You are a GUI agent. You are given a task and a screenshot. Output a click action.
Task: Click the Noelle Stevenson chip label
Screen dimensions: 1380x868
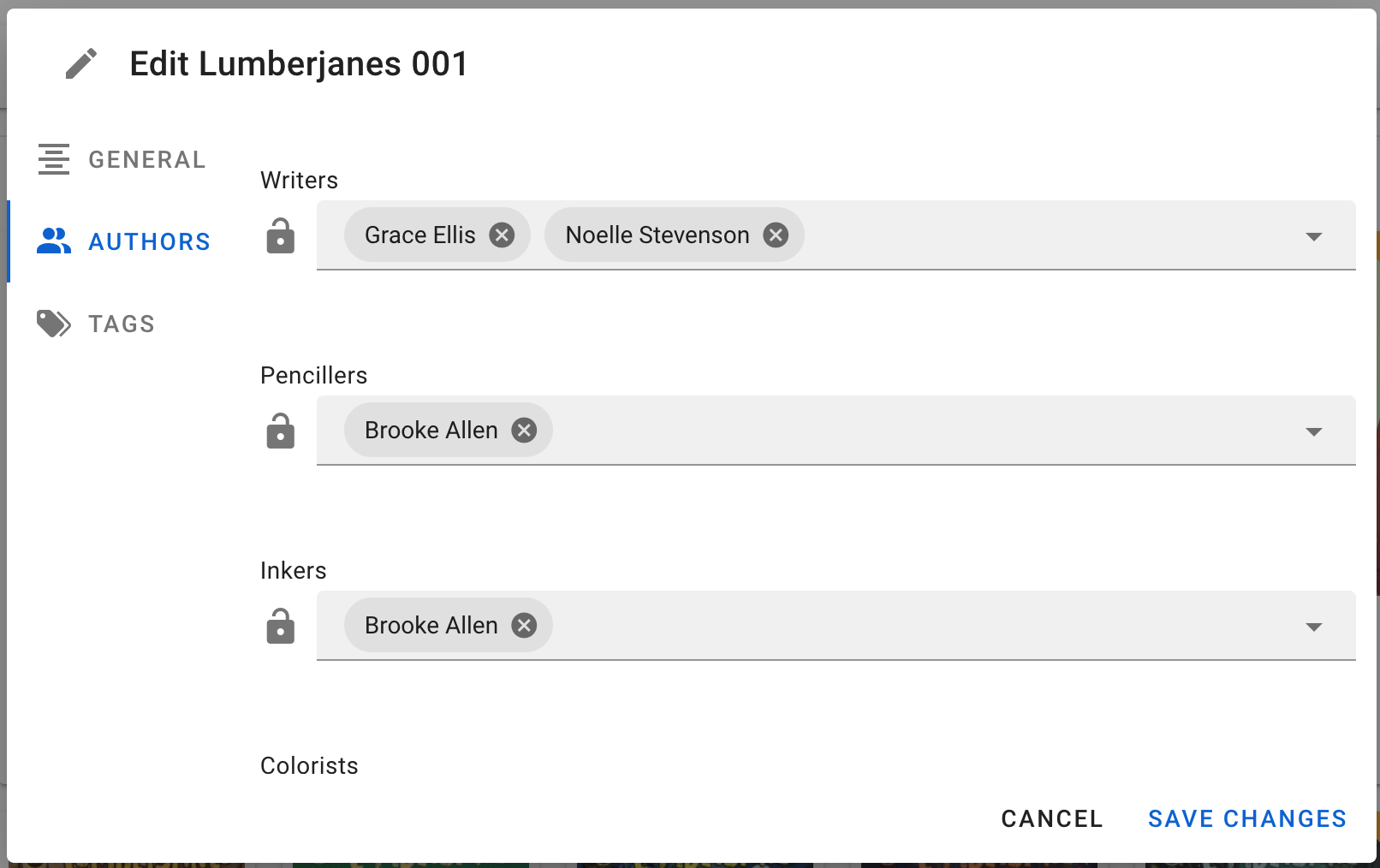[657, 235]
